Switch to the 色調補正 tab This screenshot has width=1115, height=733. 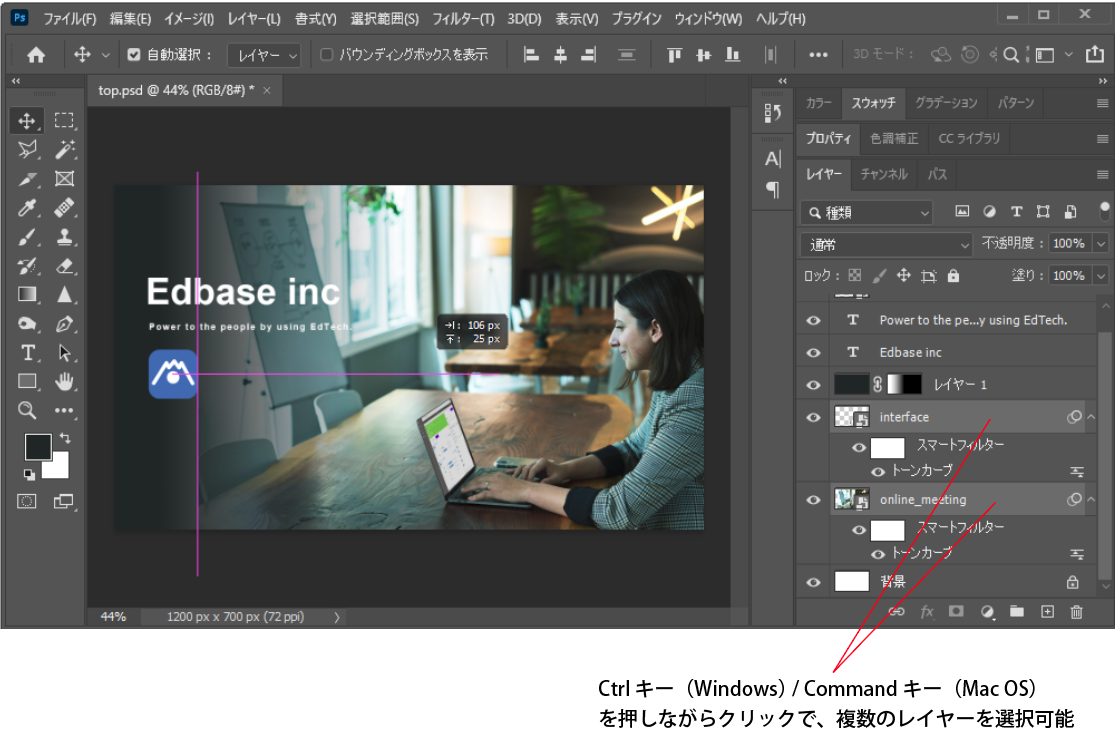pos(894,139)
